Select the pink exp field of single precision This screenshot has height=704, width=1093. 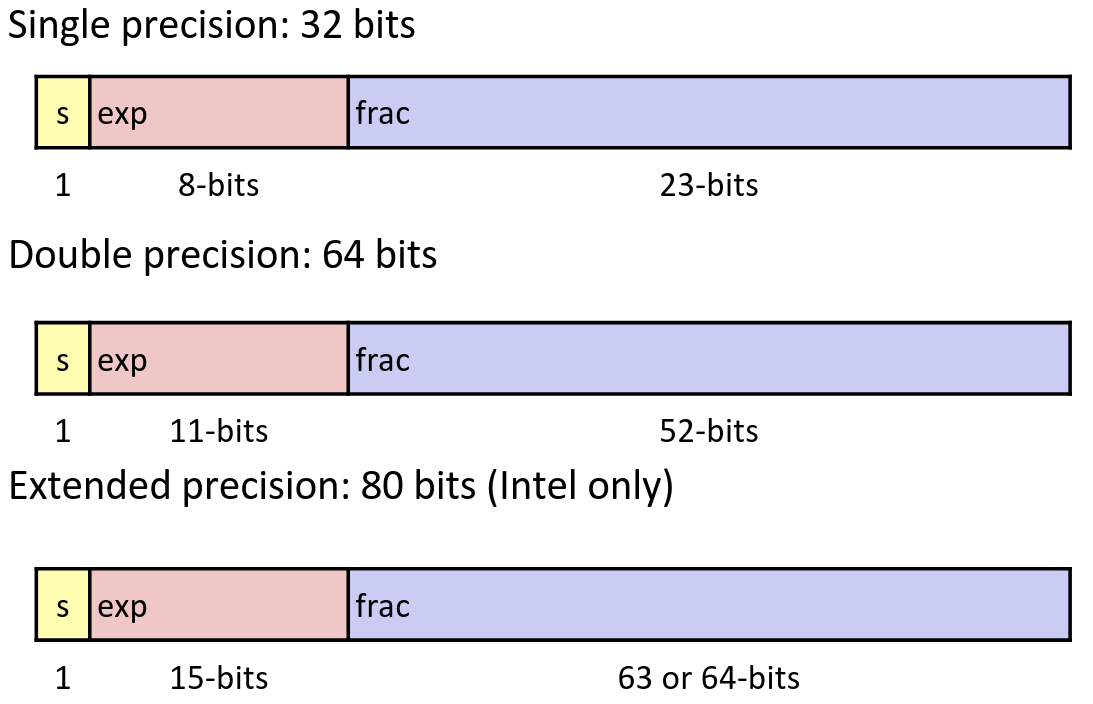coord(219,112)
